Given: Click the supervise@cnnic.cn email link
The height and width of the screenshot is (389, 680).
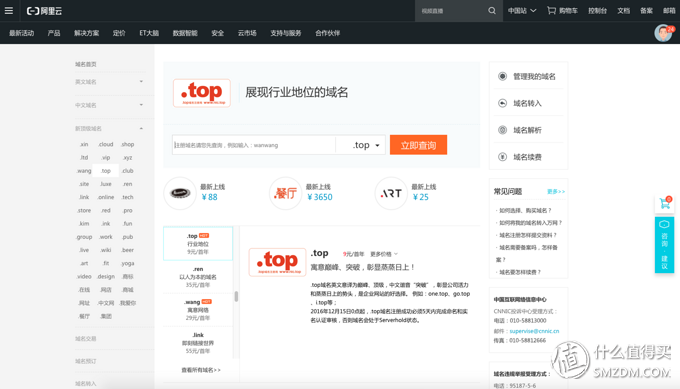Looking at the screenshot, I should (x=534, y=331).
